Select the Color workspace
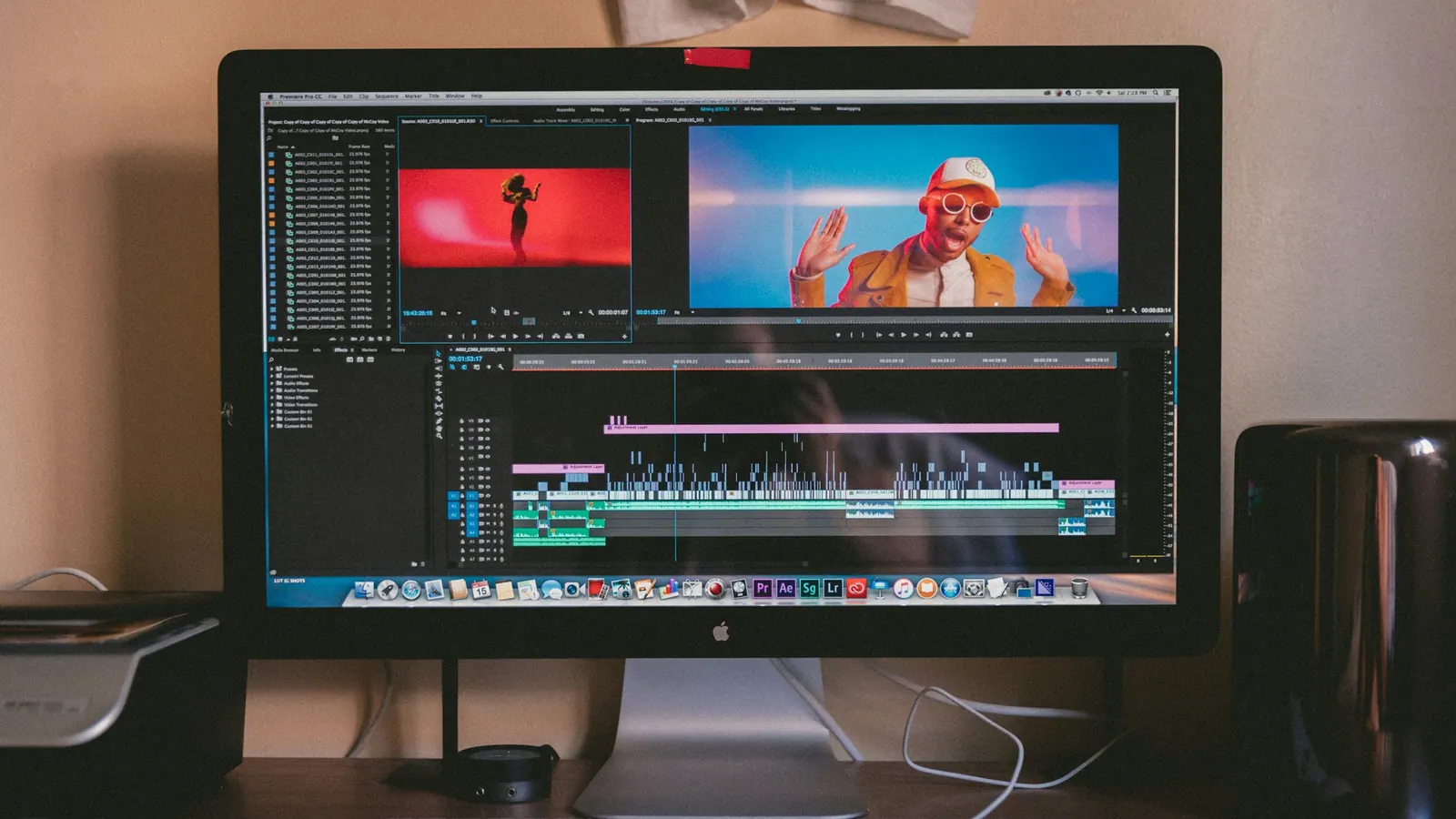Viewport: 1456px width, 819px height. click(624, 109)
